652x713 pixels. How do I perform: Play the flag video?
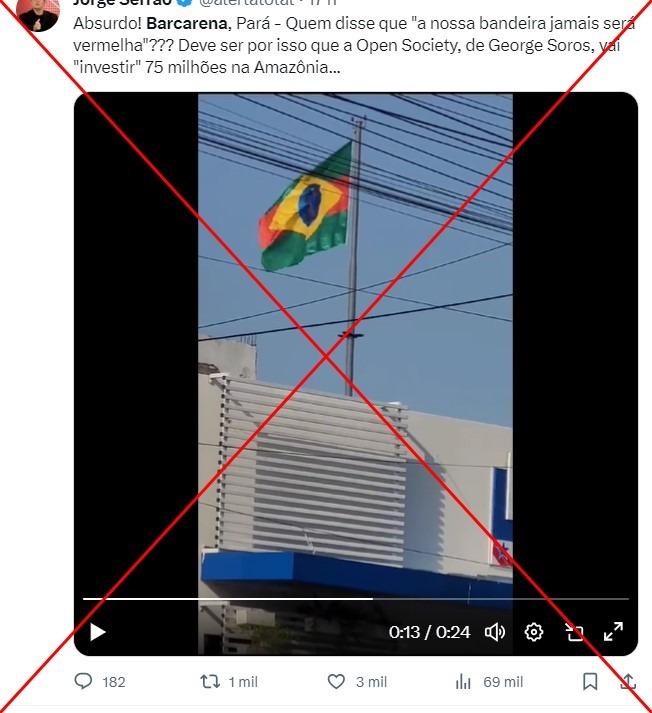pos(97,632)
